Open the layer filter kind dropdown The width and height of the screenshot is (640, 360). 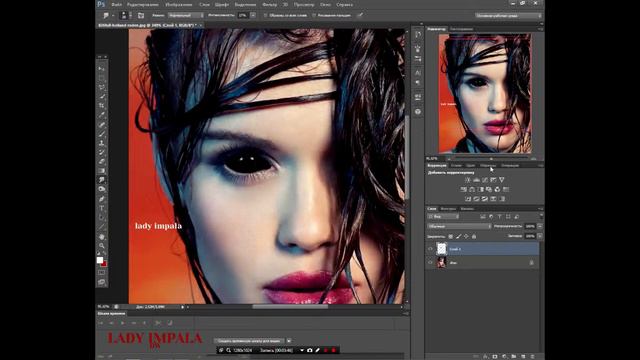pos(443,216)
